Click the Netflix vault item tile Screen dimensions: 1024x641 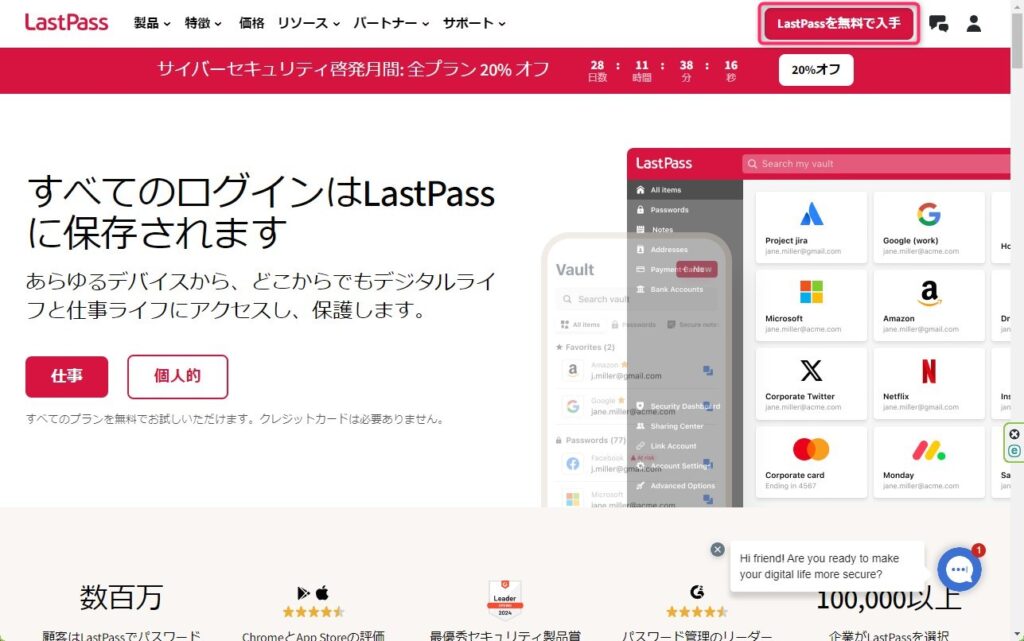point(928,383)
